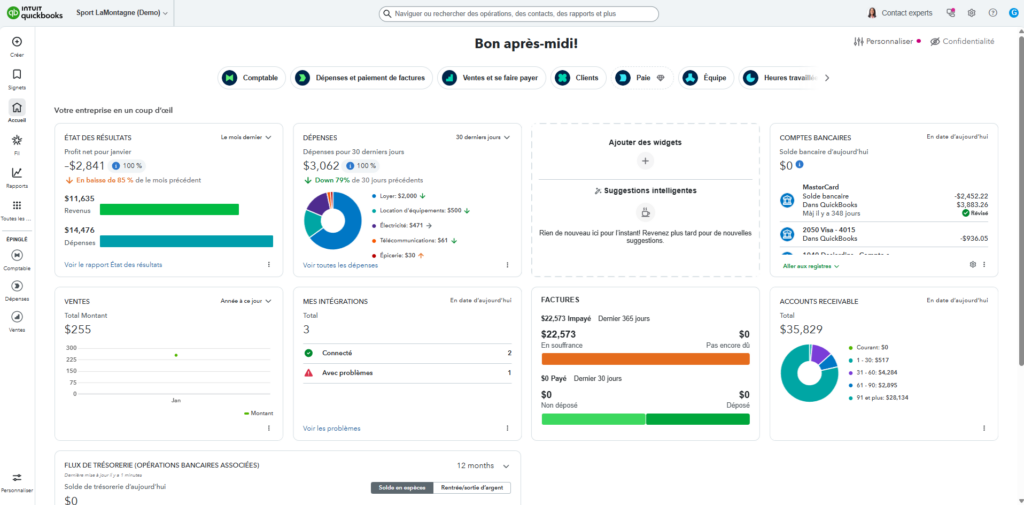Open three-dot menu on Ventes widget
Viewport: 1024px width, 505px height.
pos(269,428)
